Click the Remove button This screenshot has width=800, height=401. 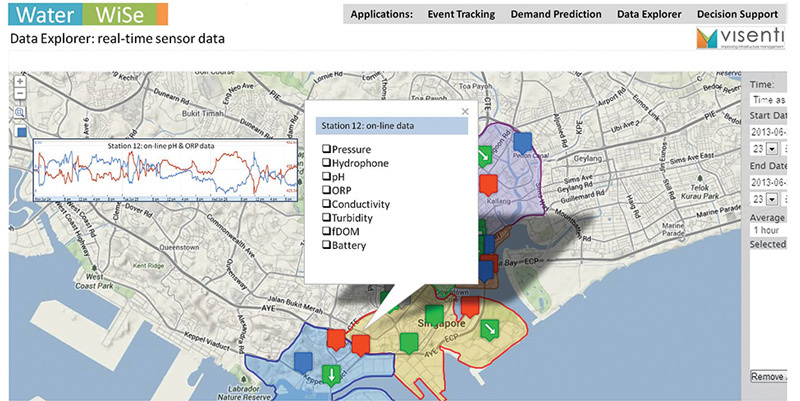[x=768, y=376]
